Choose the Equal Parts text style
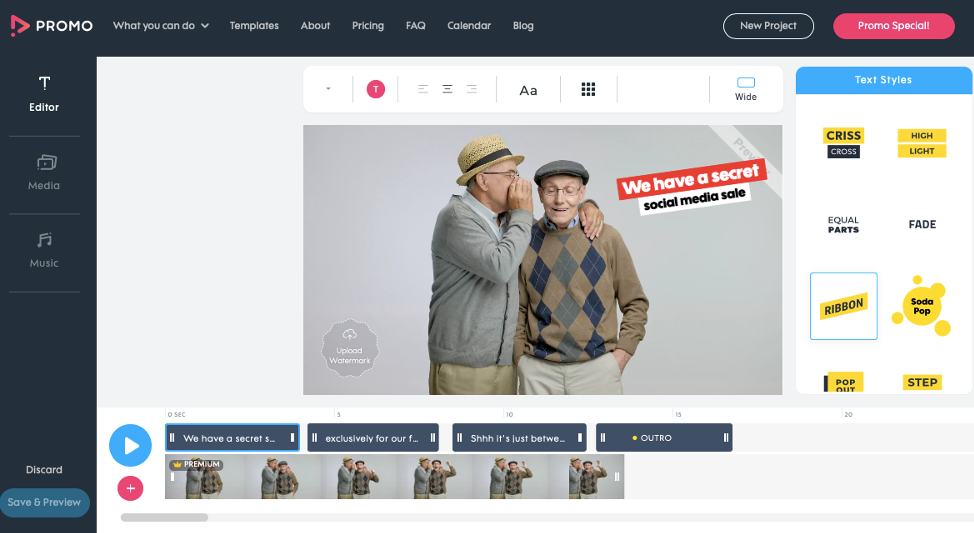The image size is (974, 533). pos(844,224)
